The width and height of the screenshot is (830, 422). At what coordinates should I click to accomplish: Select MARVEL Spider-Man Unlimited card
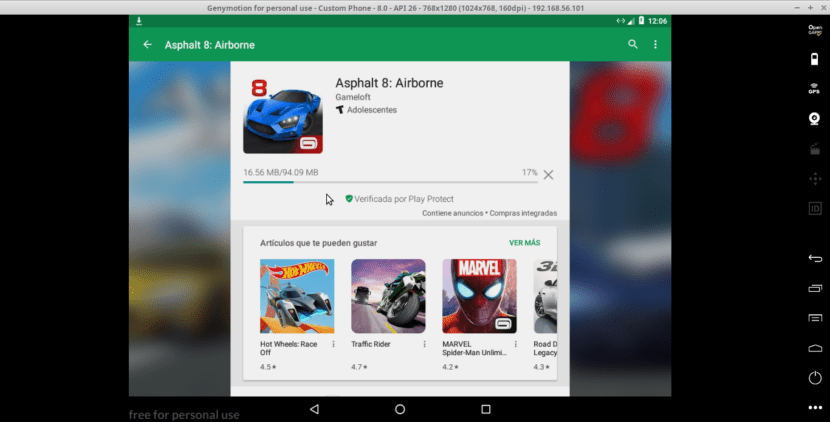(x=479, y=296)
